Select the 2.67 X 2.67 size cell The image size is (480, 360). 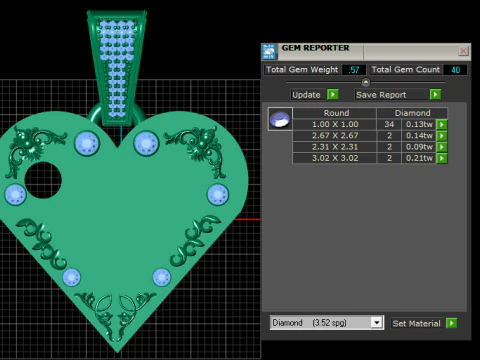[x=335, y=136]
